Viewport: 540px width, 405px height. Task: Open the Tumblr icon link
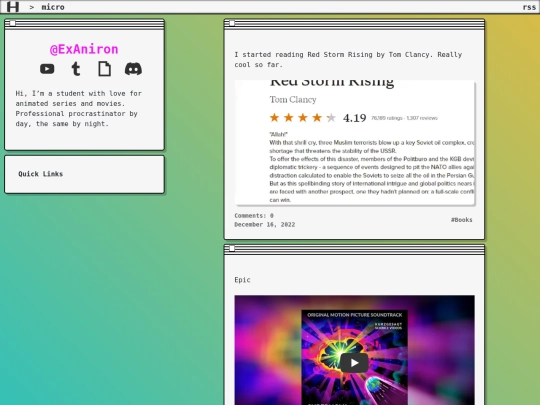pos(76,69)
